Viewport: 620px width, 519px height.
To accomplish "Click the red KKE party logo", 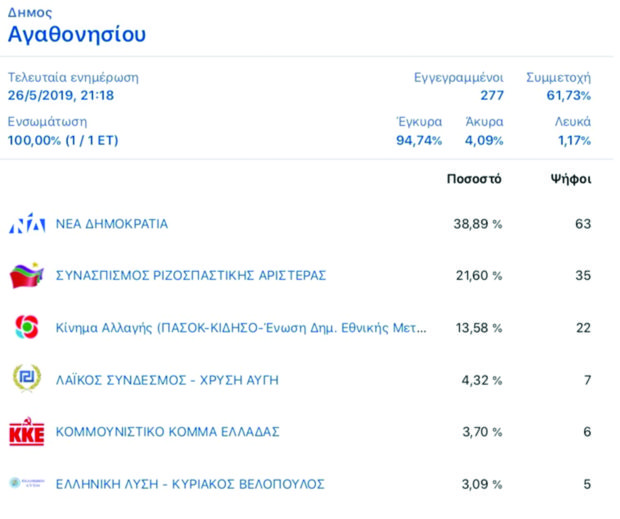I will [x=27, y=432].
